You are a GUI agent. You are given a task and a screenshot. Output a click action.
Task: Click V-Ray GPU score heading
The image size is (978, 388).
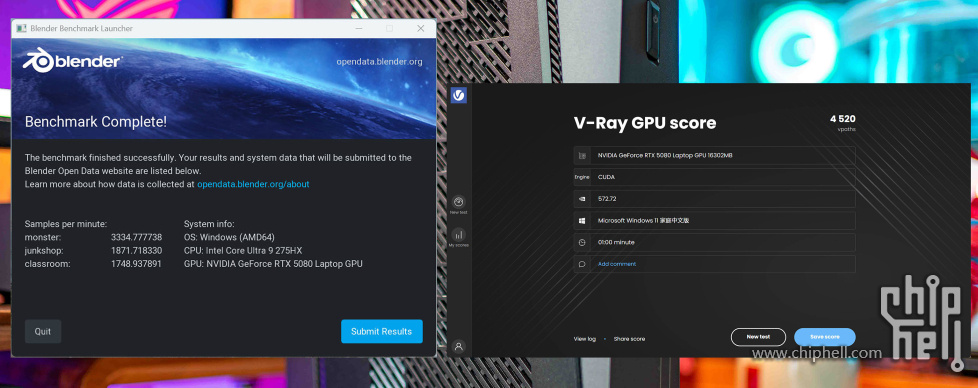click(x=645, y=124)
